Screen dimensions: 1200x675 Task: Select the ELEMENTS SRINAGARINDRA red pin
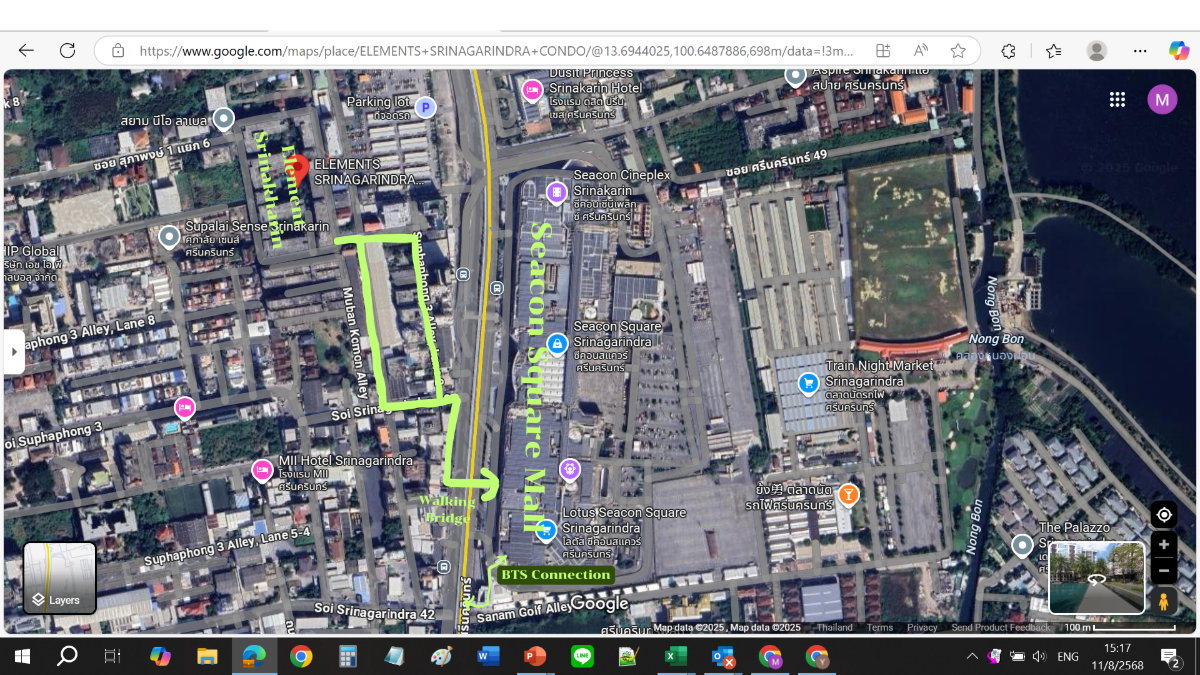point(297,169)
